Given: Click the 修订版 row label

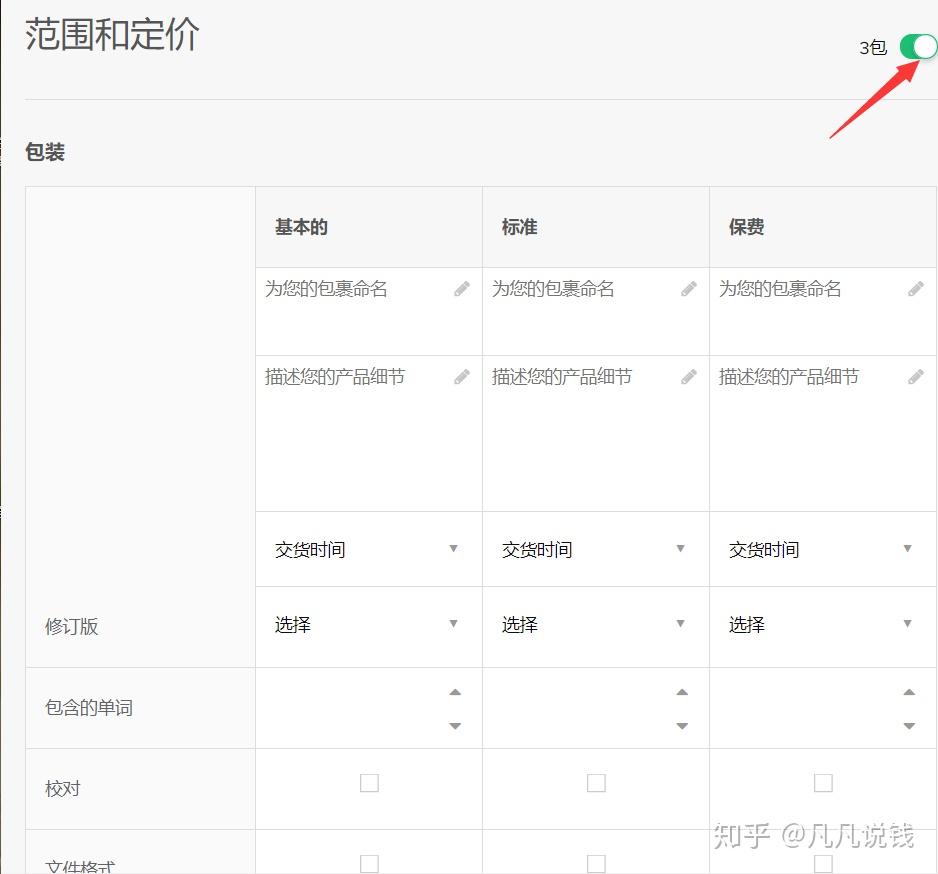Looking at the screenshot, I should (71, 626).
